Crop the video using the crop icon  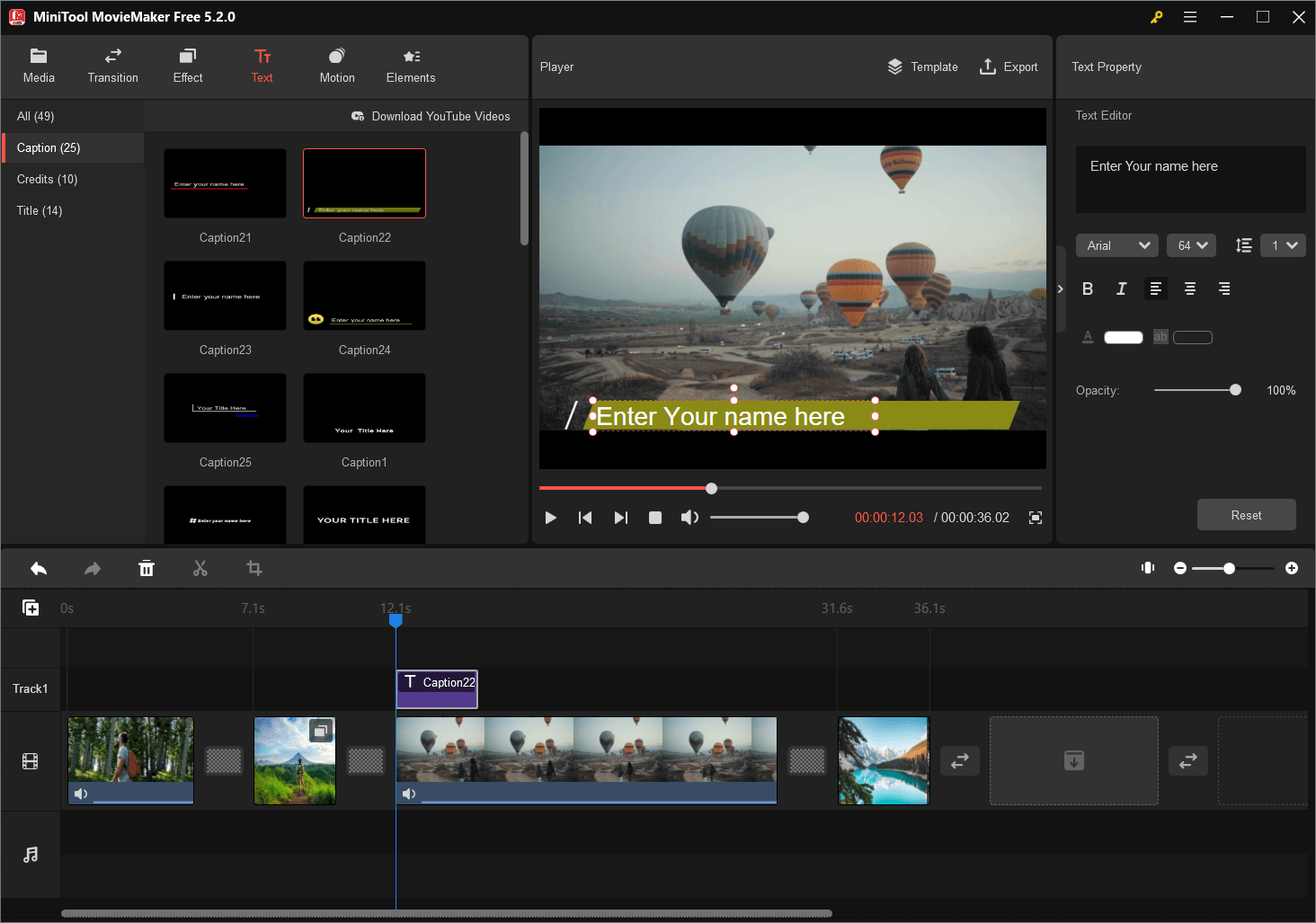253,568
